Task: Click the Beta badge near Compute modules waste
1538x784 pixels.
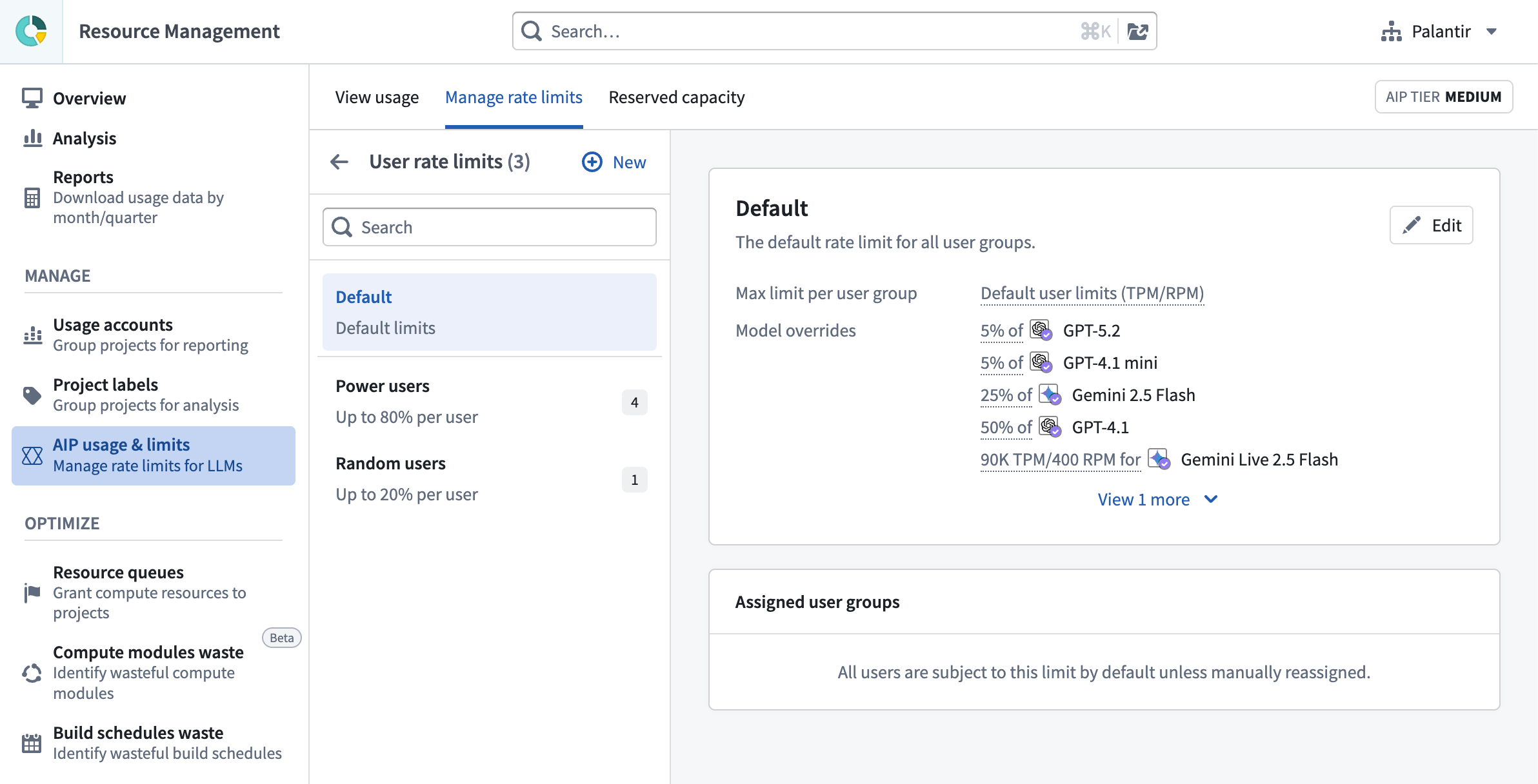Action: (282, 638)
